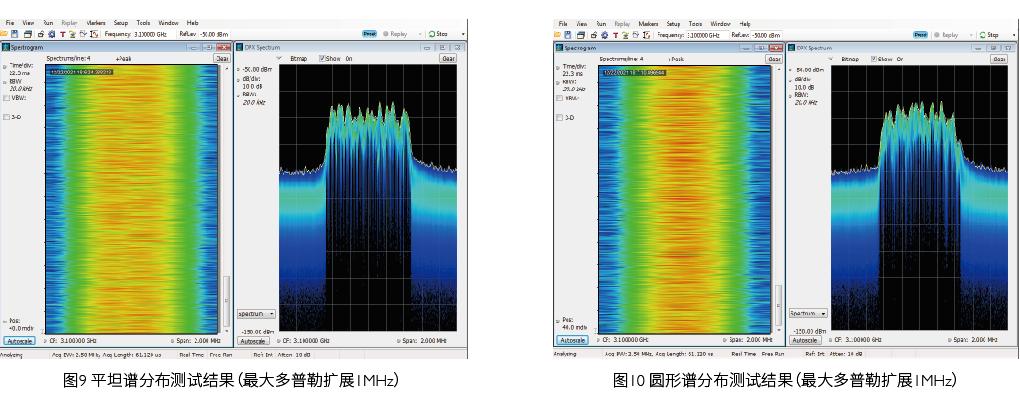Click the red T trigger icon in Figure 10 toolbar
Screen dimensions: 1020x402
(615, 35)
